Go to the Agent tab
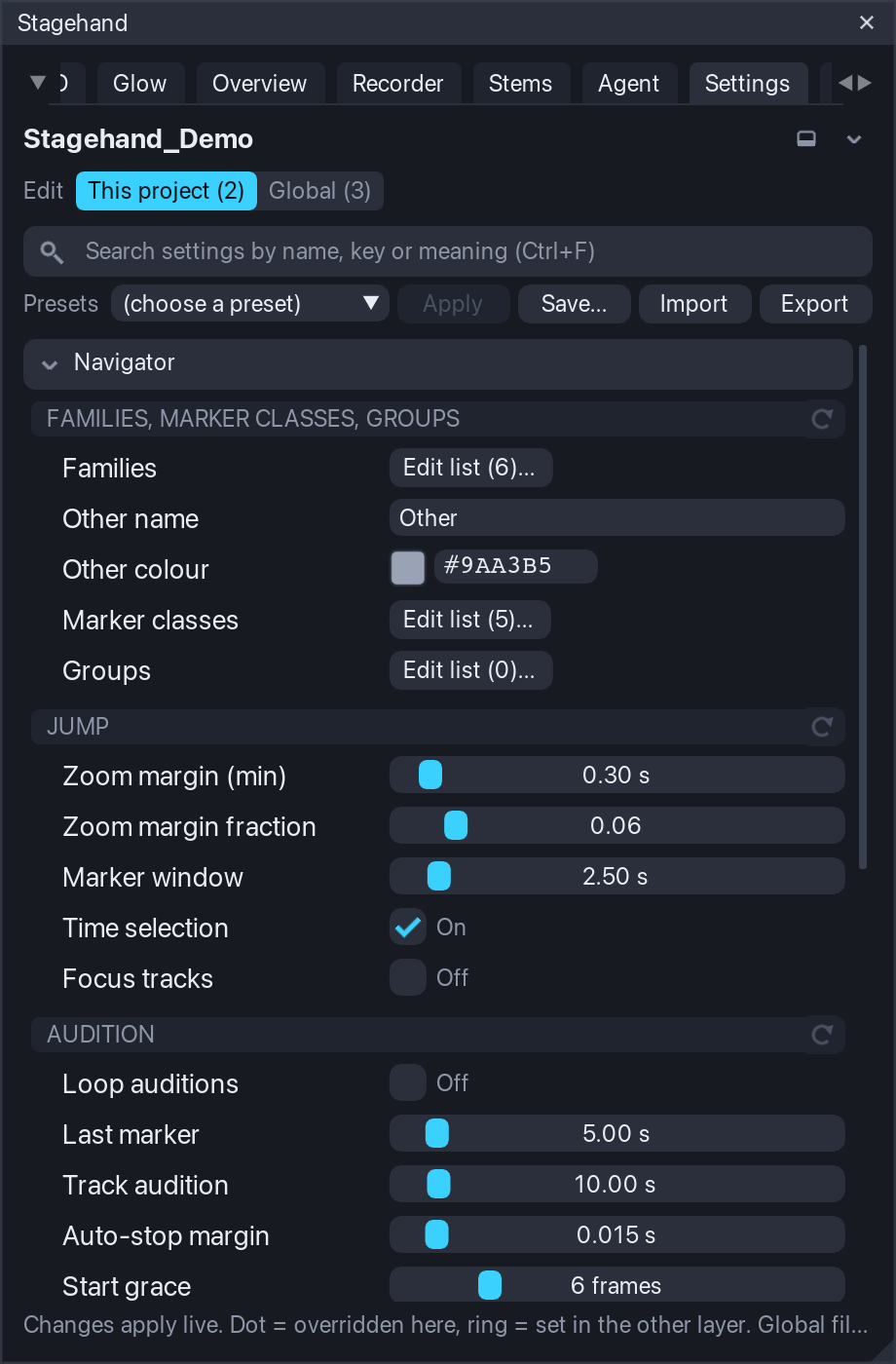896x1364 pixels. pyautogui.click(x=628, y=84)
